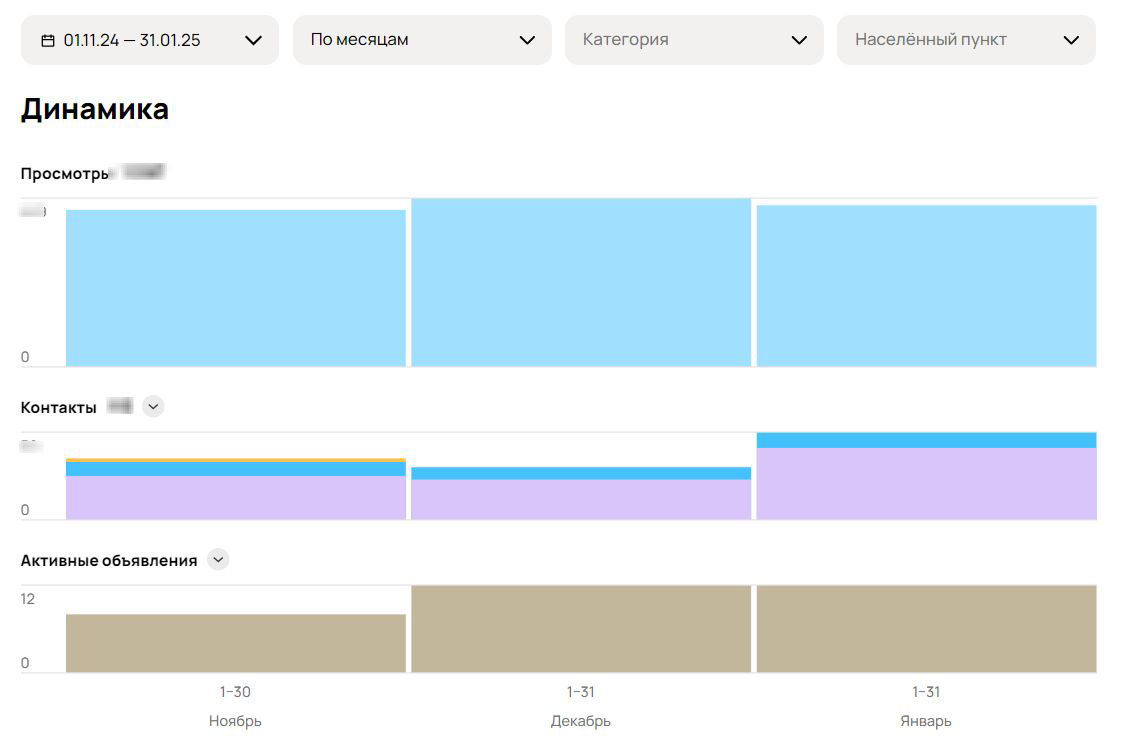Viewport: 1140px width, 743px height.
Task: Click the Январь axis label
Action: [x=926, y=721]
